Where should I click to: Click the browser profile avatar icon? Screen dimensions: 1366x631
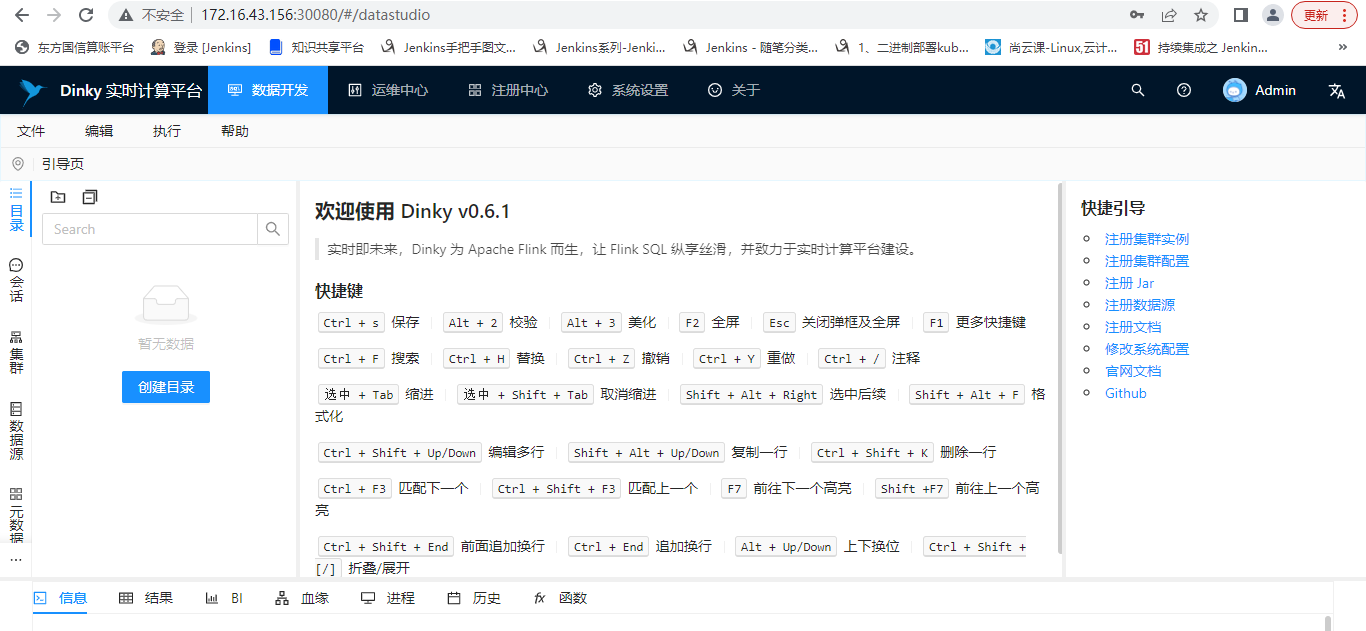[1273, 15]
